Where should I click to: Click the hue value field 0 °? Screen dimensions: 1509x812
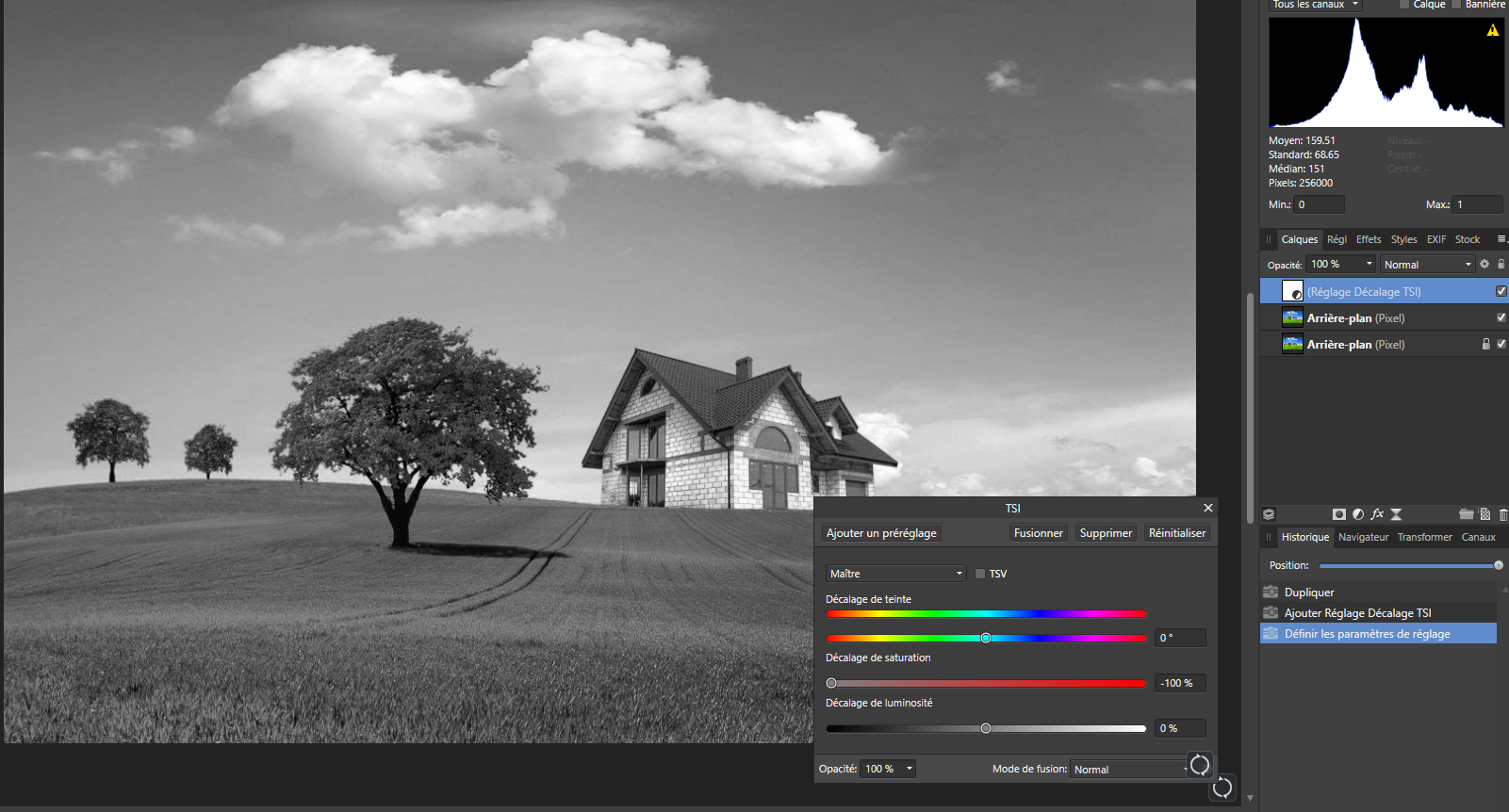1180,638
